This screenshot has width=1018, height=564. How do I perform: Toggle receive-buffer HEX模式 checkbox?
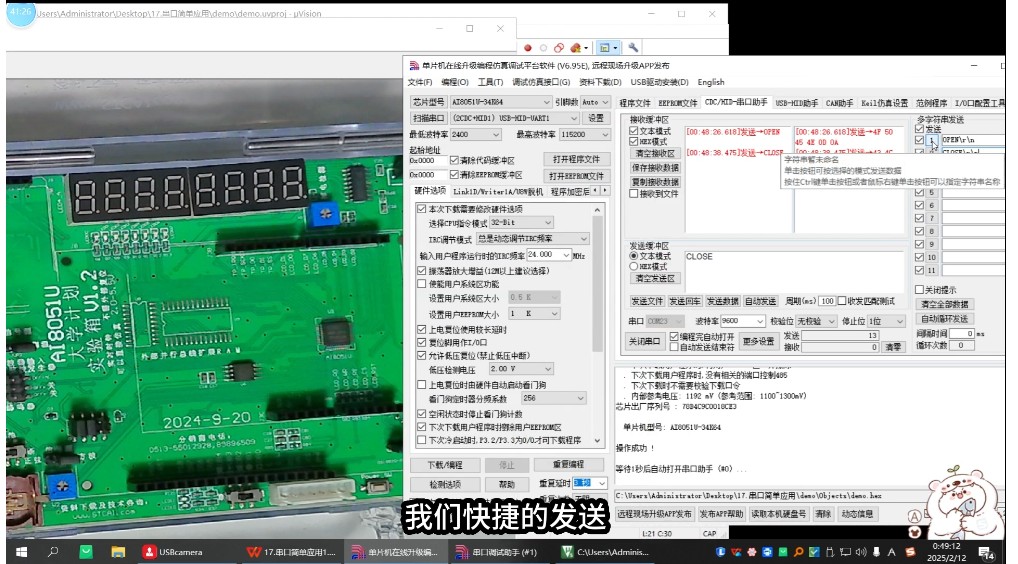(634, 141)
